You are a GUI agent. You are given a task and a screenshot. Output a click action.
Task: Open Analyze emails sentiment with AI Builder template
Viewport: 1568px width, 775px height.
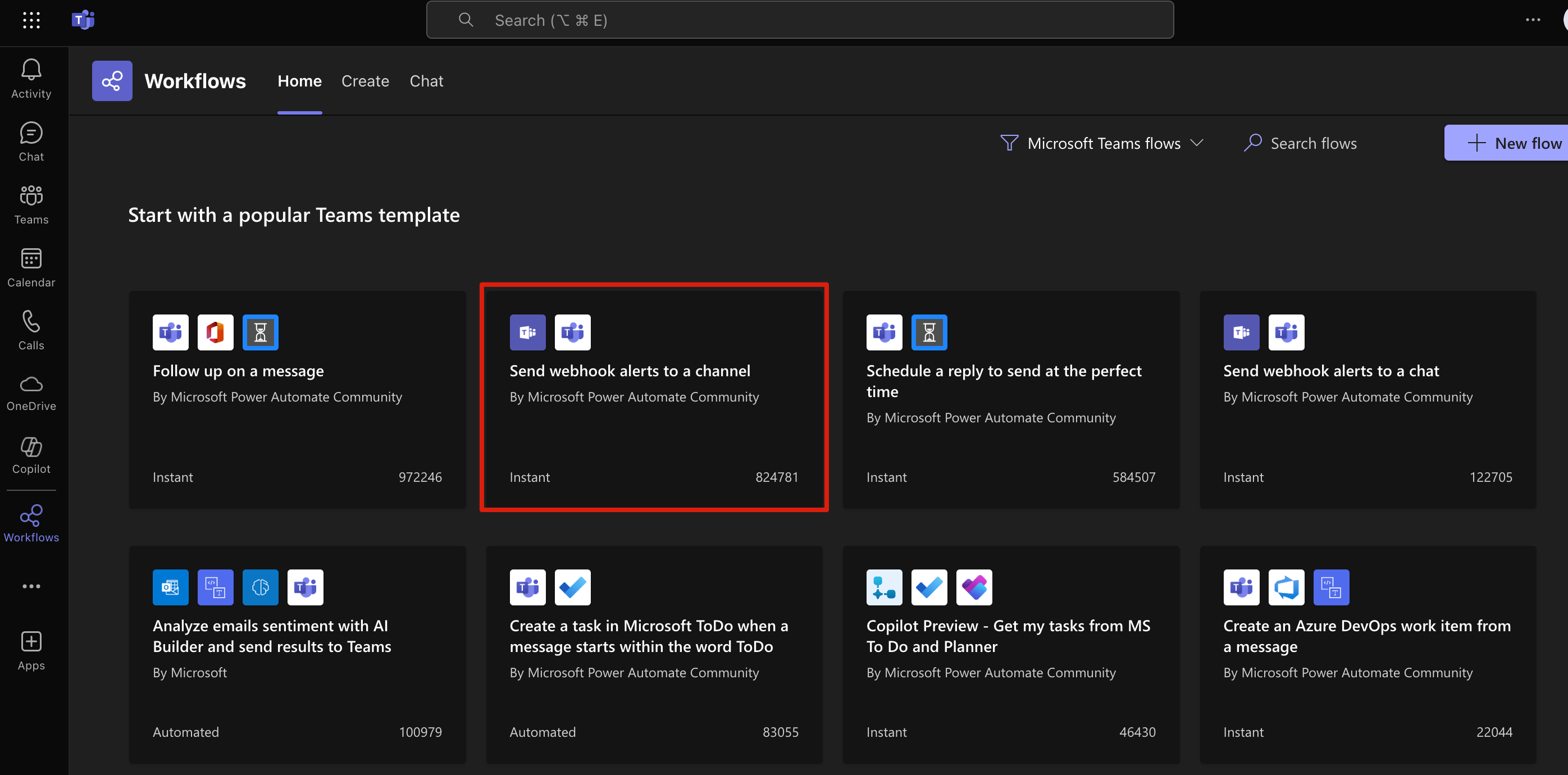click(298, 654)
